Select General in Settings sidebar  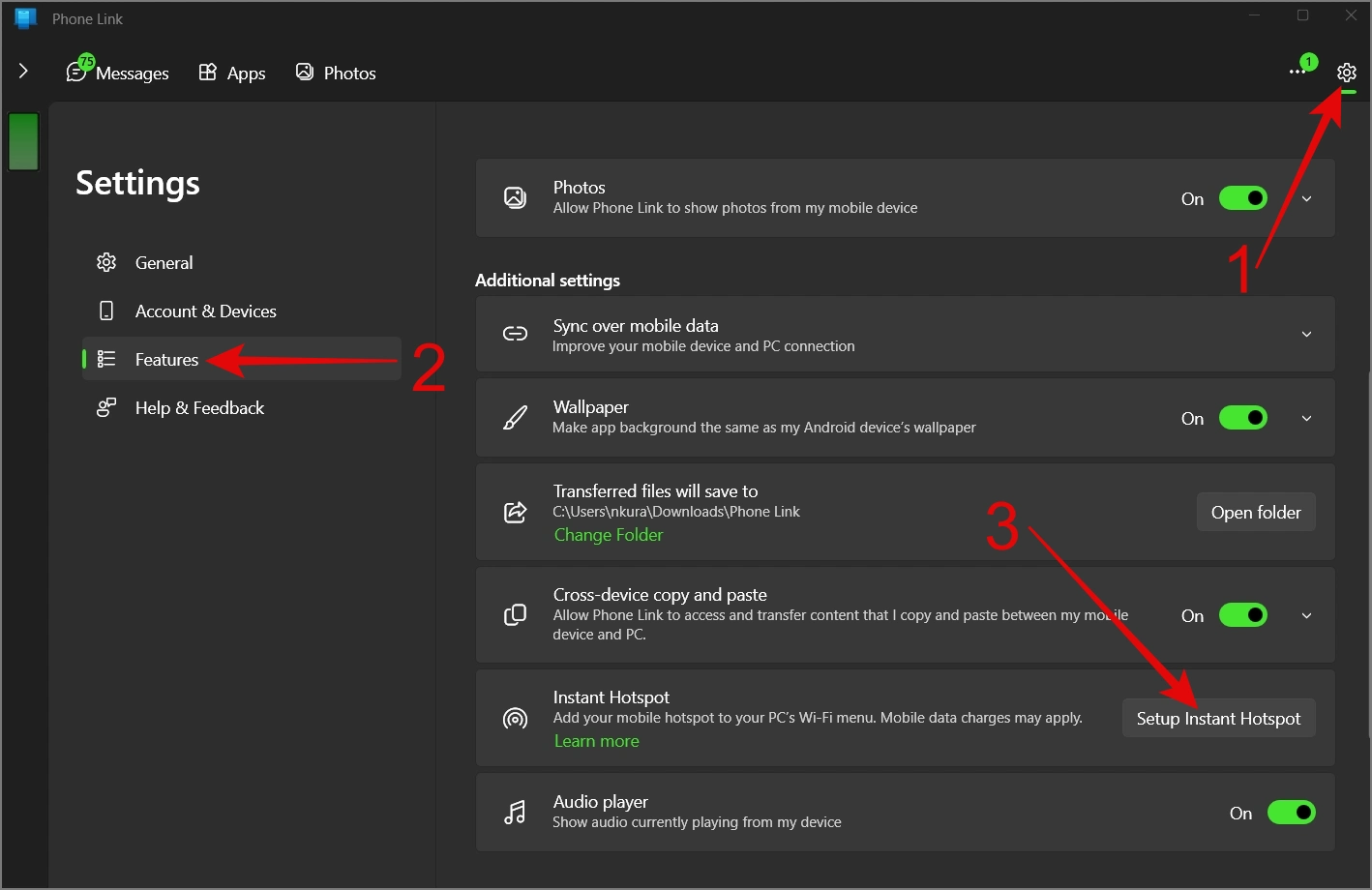pos(242,262)
